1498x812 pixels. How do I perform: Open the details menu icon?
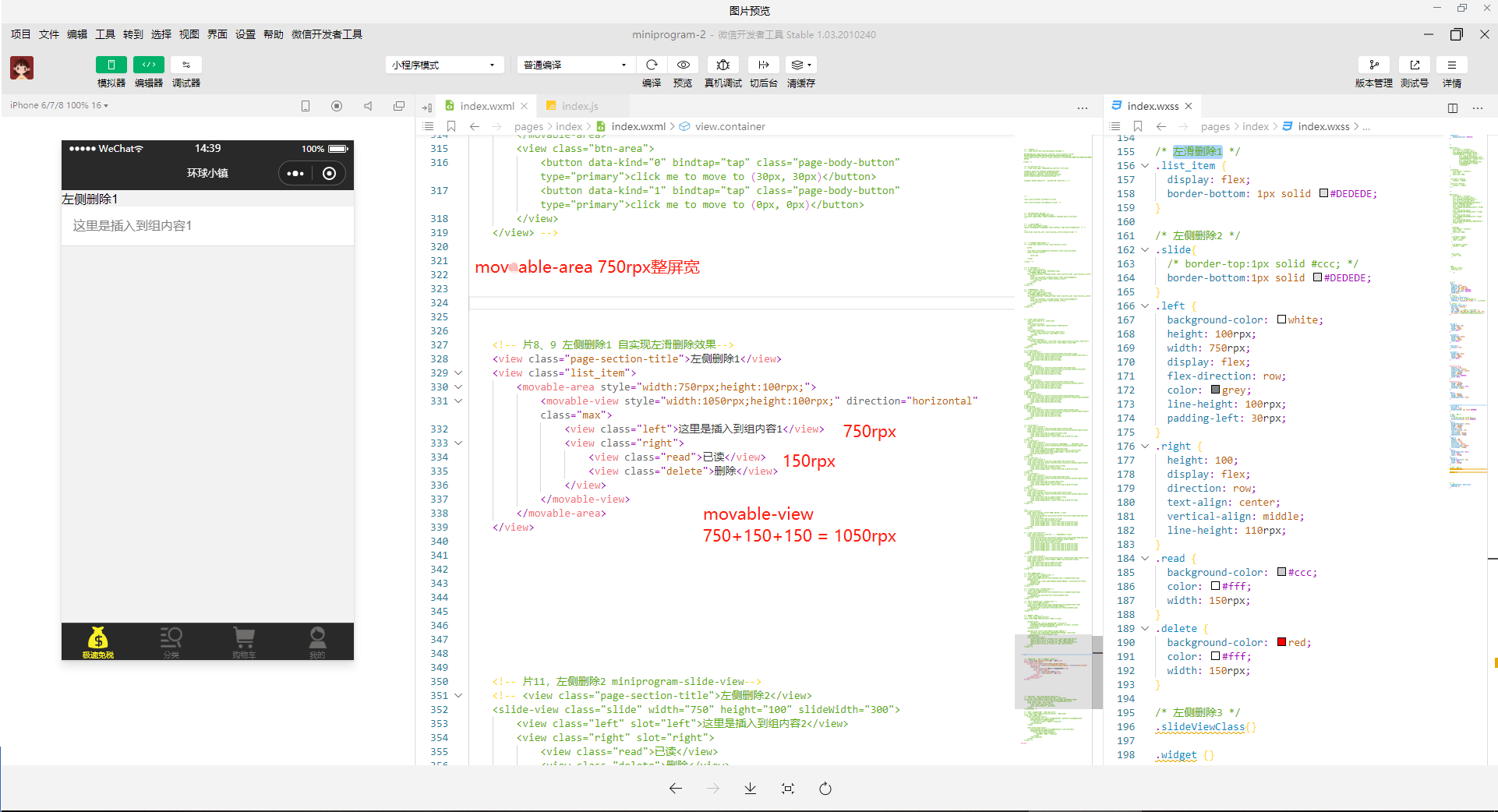pyautogui.click(x=1452, y=65)
